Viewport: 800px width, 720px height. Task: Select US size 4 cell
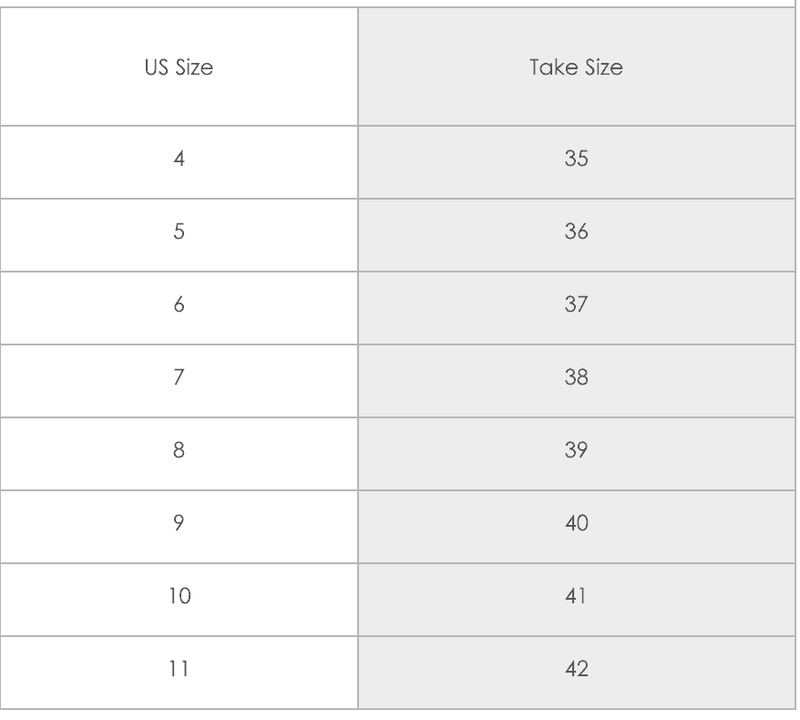pyautogui.click(x=179, y=162)
